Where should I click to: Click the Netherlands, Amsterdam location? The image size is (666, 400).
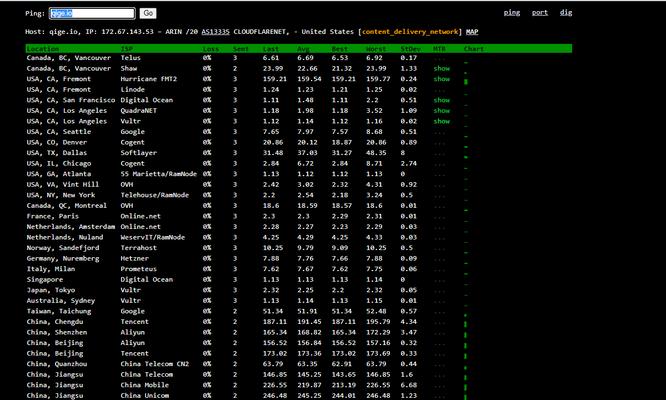[x=71, y=227]
